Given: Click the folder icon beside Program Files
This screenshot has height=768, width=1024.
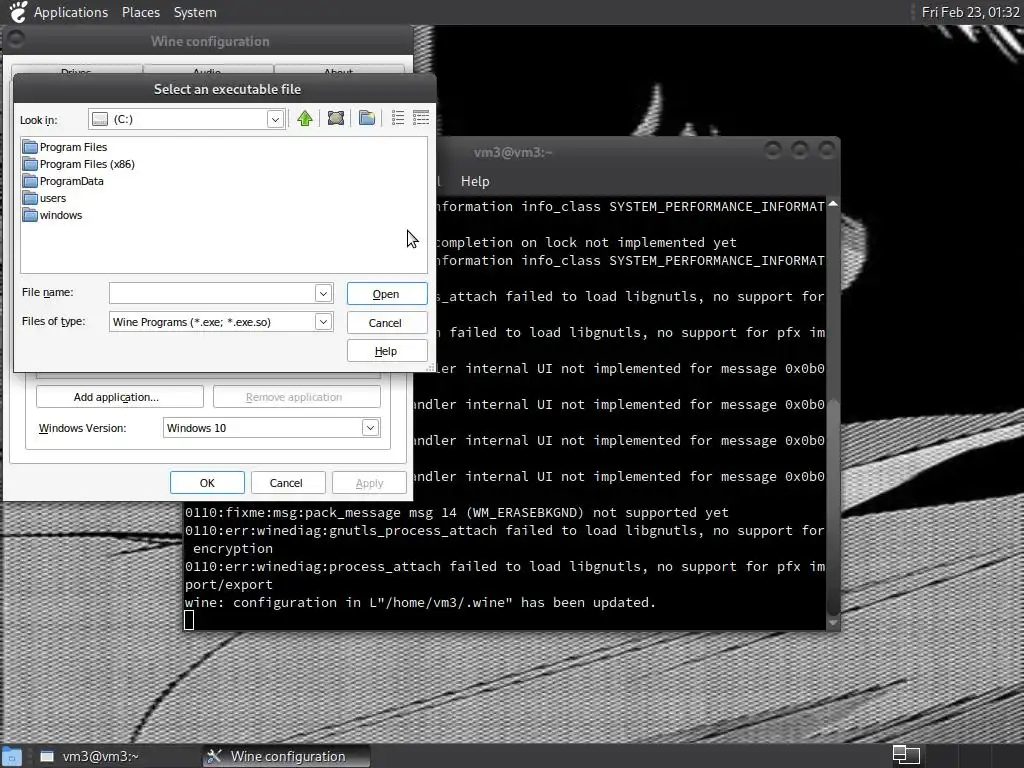Looking at the screenshot, I should point(30,147).
